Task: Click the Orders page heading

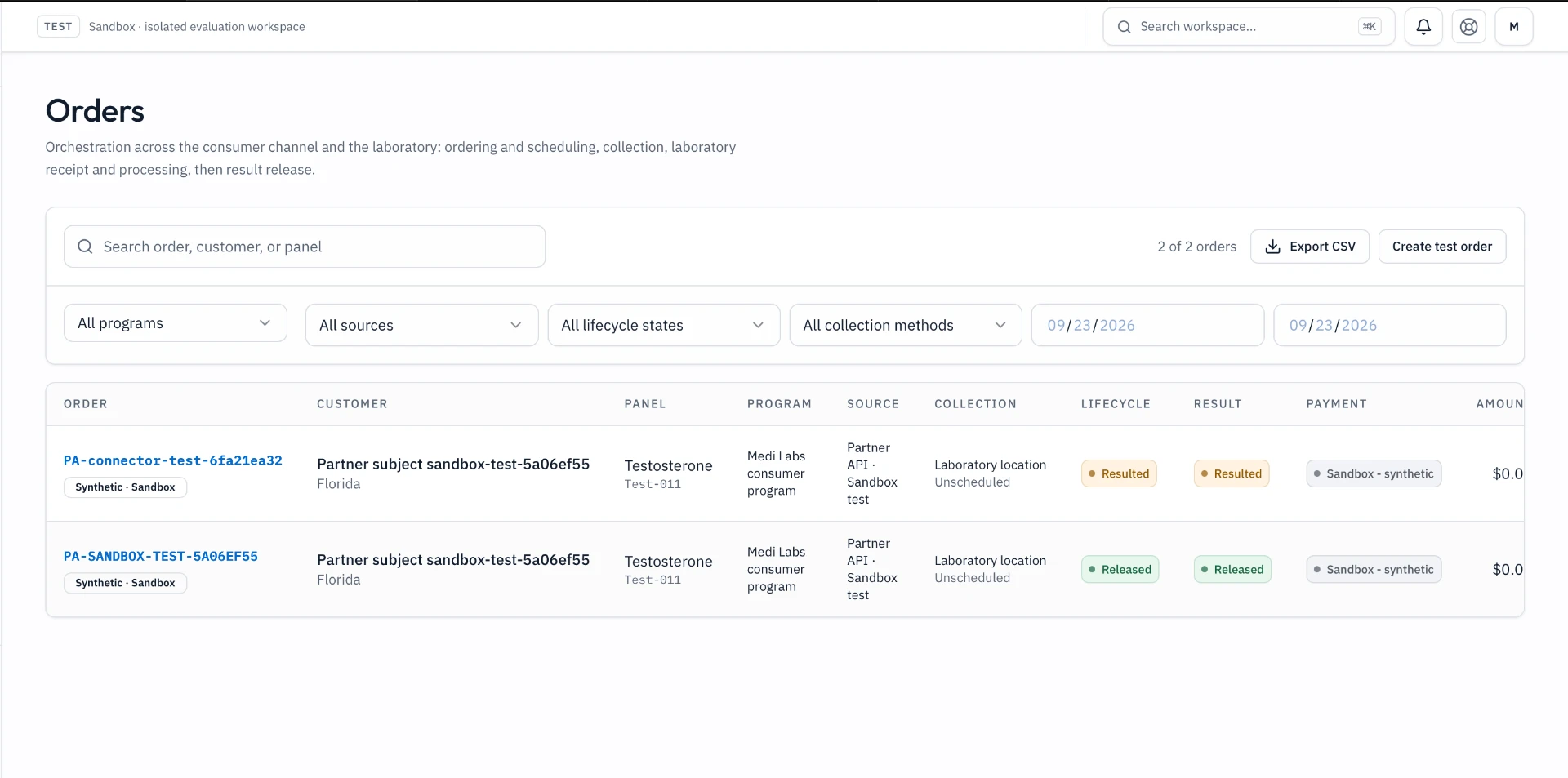Action: tap(95, 111)
